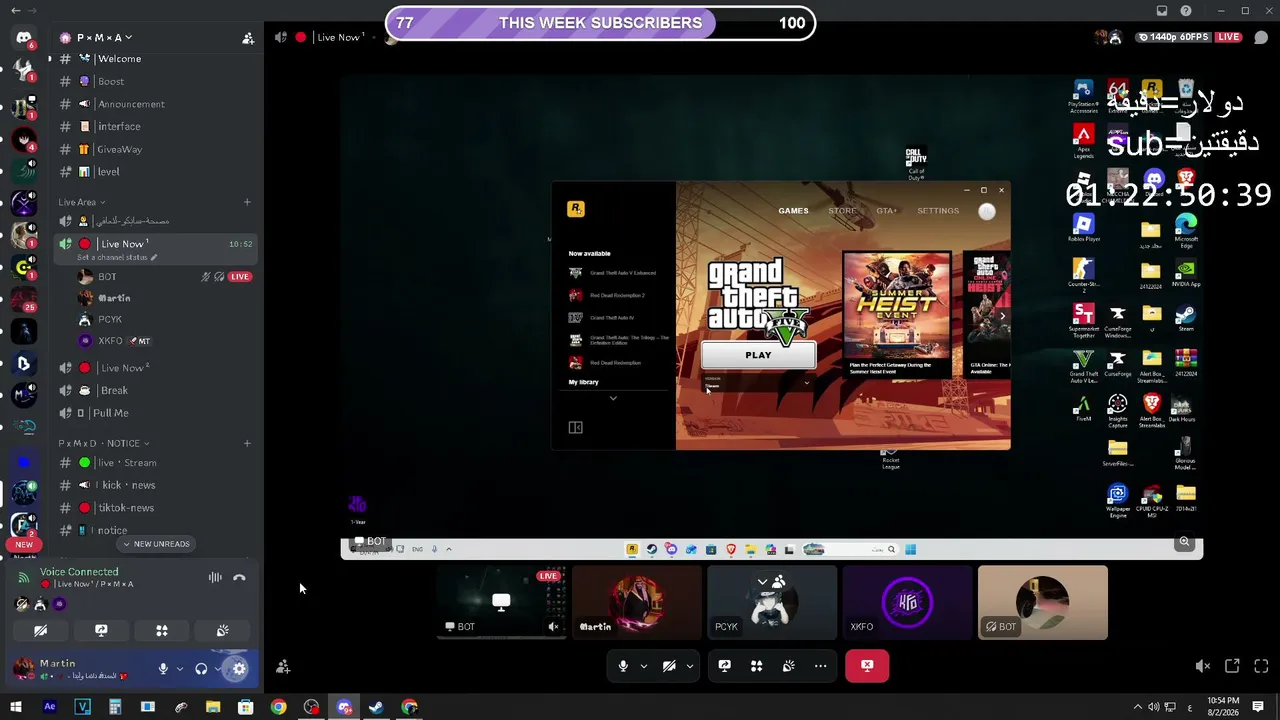Open Calculator from the taskbar
The height and width of the screenshot is (720, 1280).
coord(115,707)
